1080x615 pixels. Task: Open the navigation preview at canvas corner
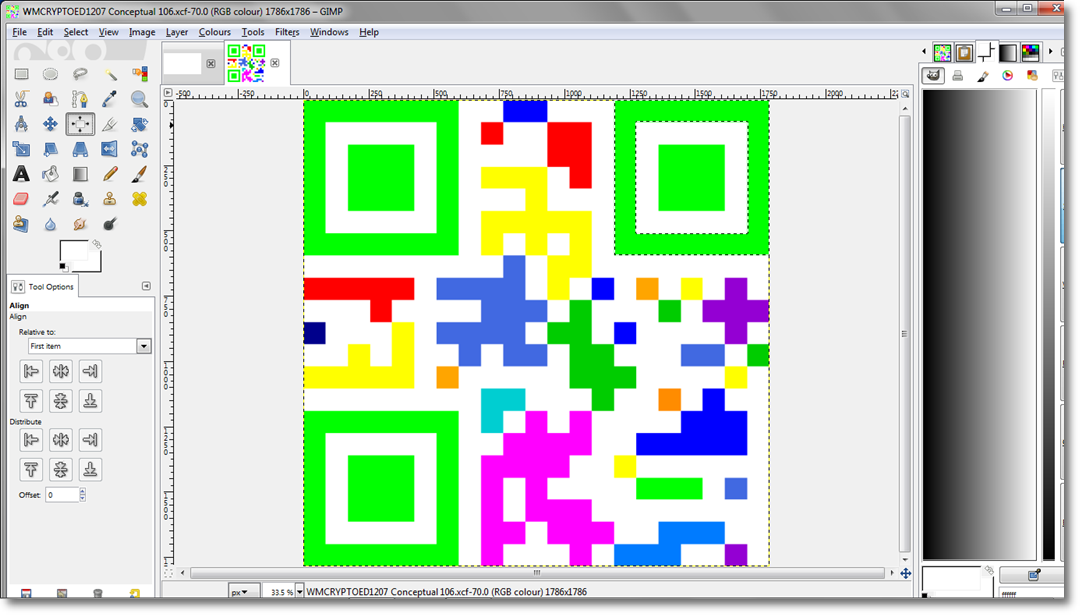point(905,573)
